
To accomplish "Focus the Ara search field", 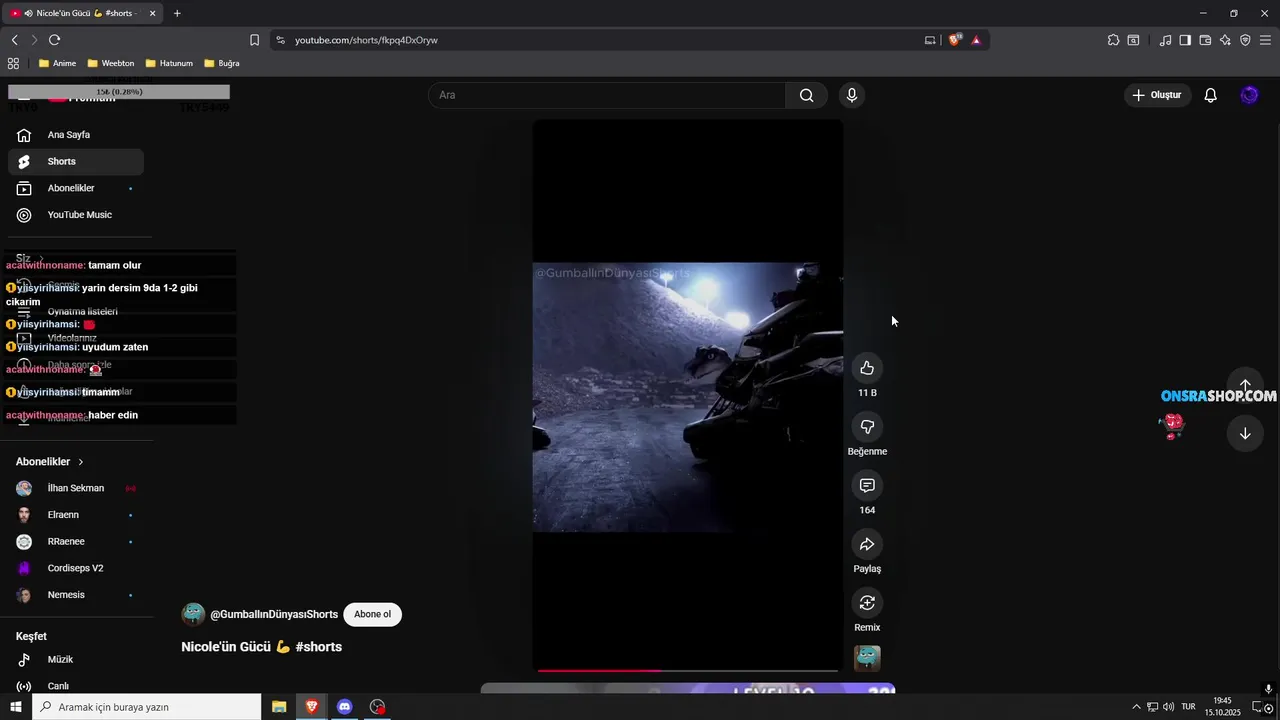I will pyautogui.click(x=607, y=95).
